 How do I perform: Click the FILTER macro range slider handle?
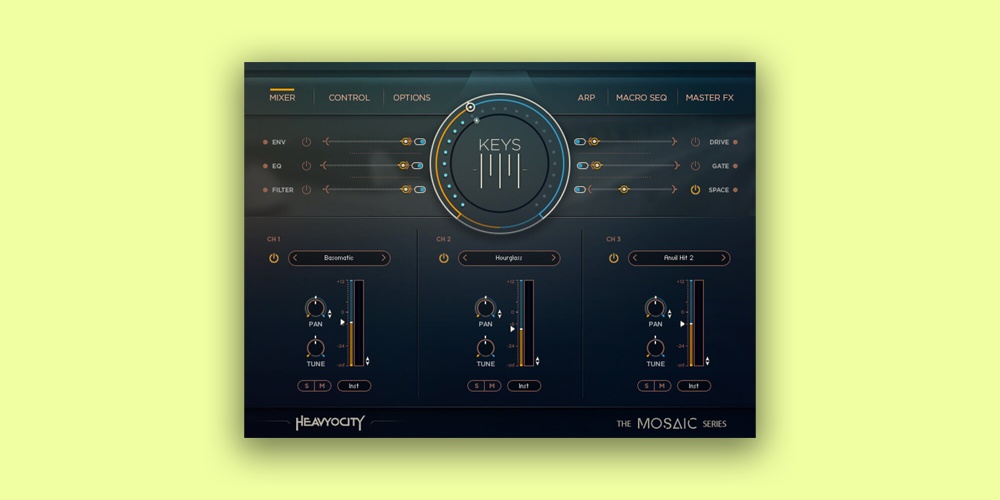406,189
